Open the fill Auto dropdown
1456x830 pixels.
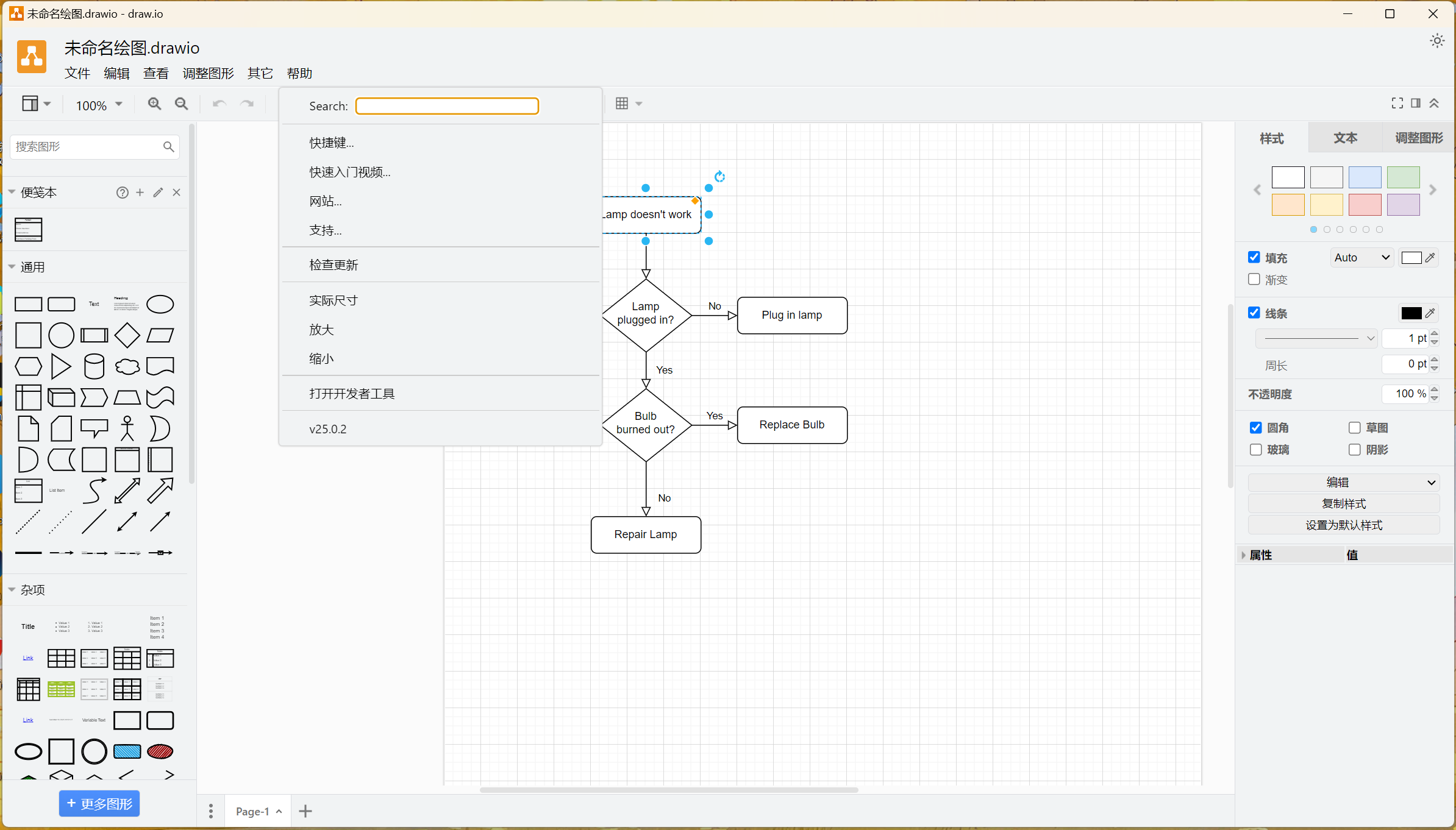(1361, 258)
